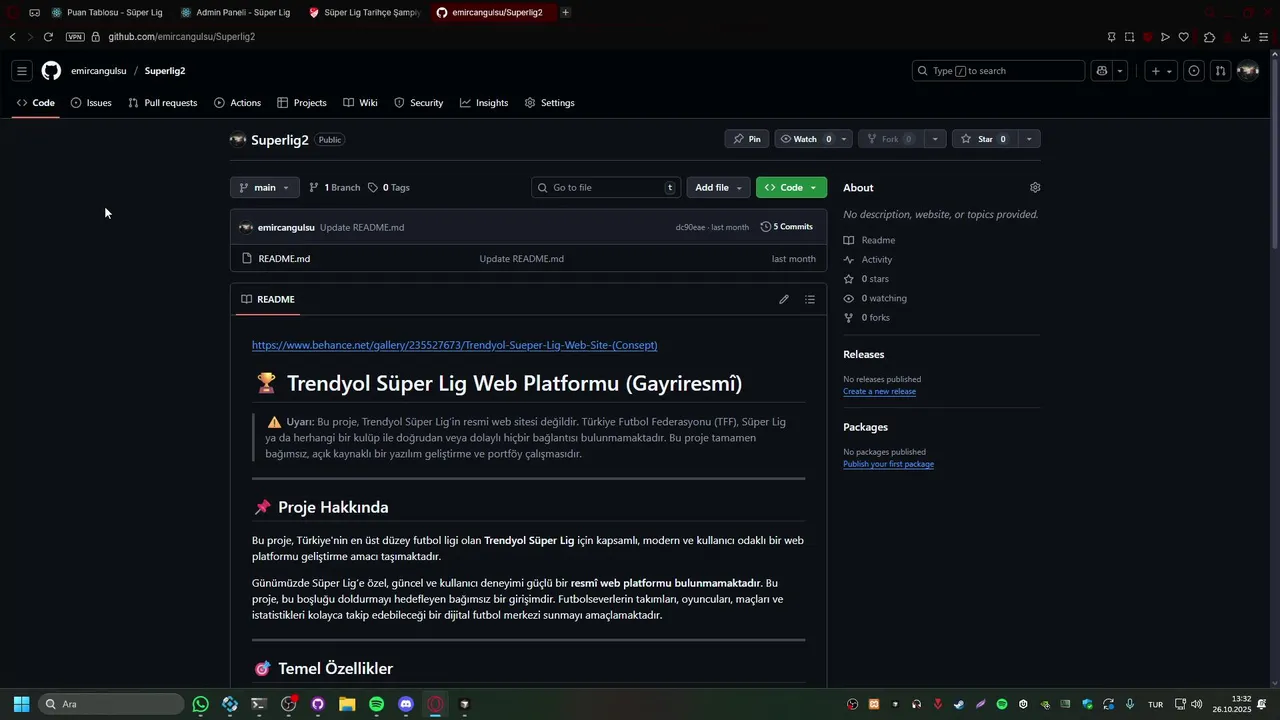Open WhatsApp from the taskbar
This screenshot has height=720, width=1280.
(201, 704)
